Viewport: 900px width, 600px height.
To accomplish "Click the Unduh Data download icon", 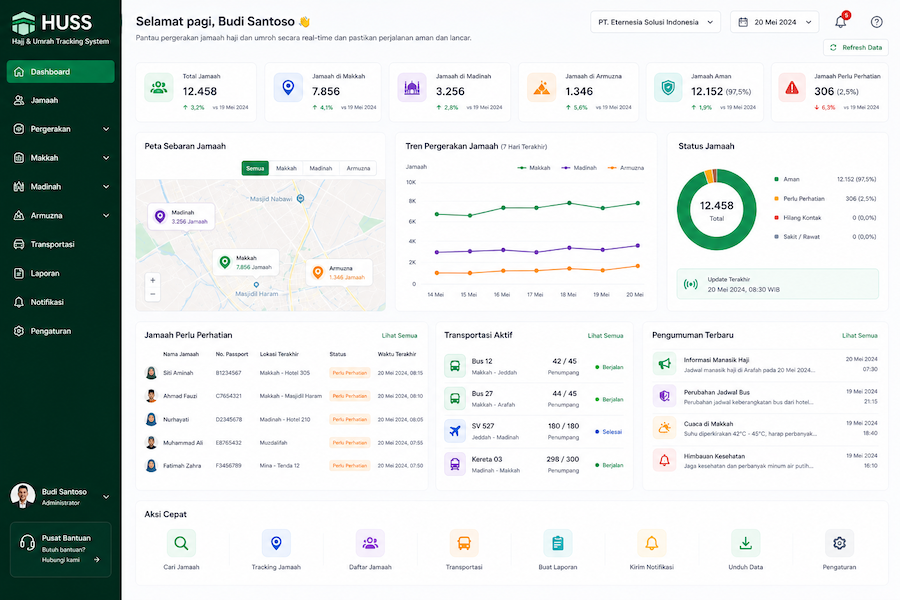I will (745, 543).
